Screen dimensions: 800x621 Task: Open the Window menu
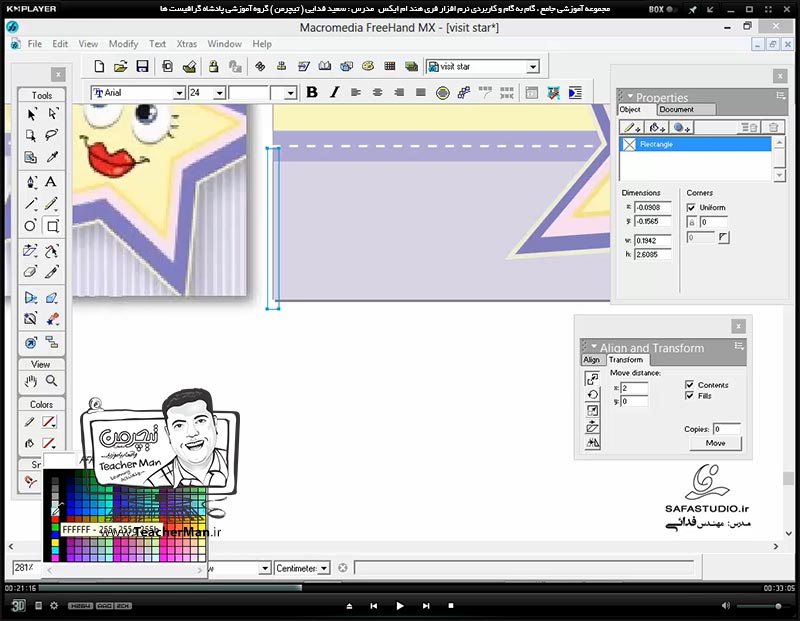point(224,44)
